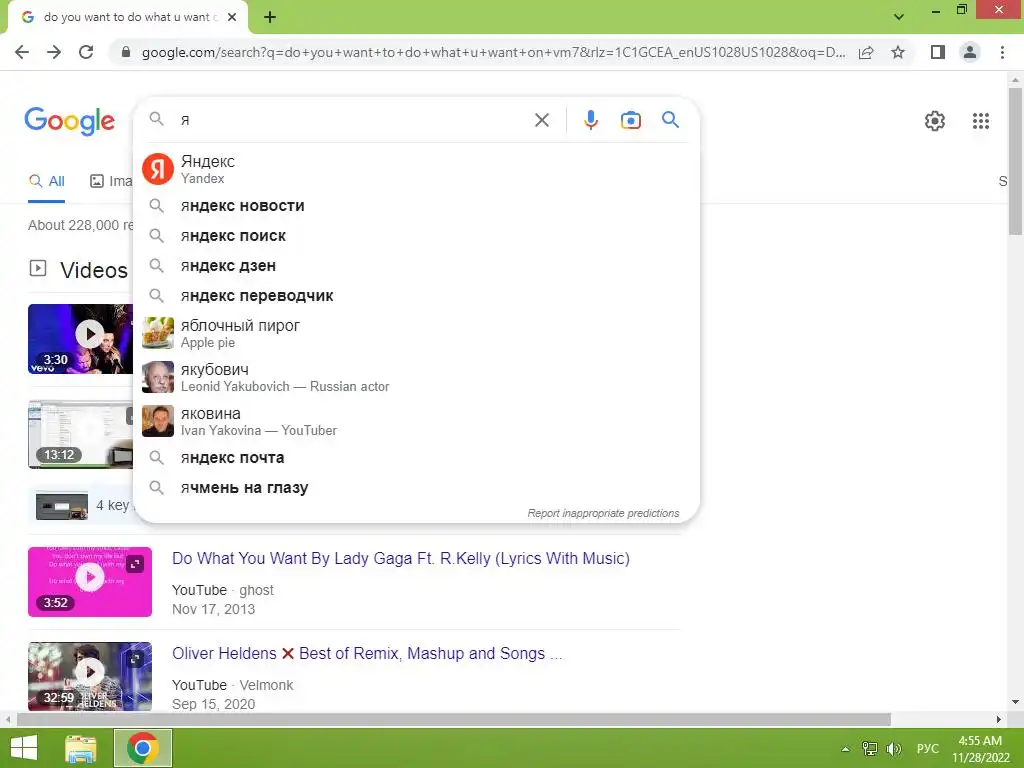Click Chrome icon on taskbar
Image resolution: width=1024 pixels, height=768 pixels.
[x=143, y=748]
